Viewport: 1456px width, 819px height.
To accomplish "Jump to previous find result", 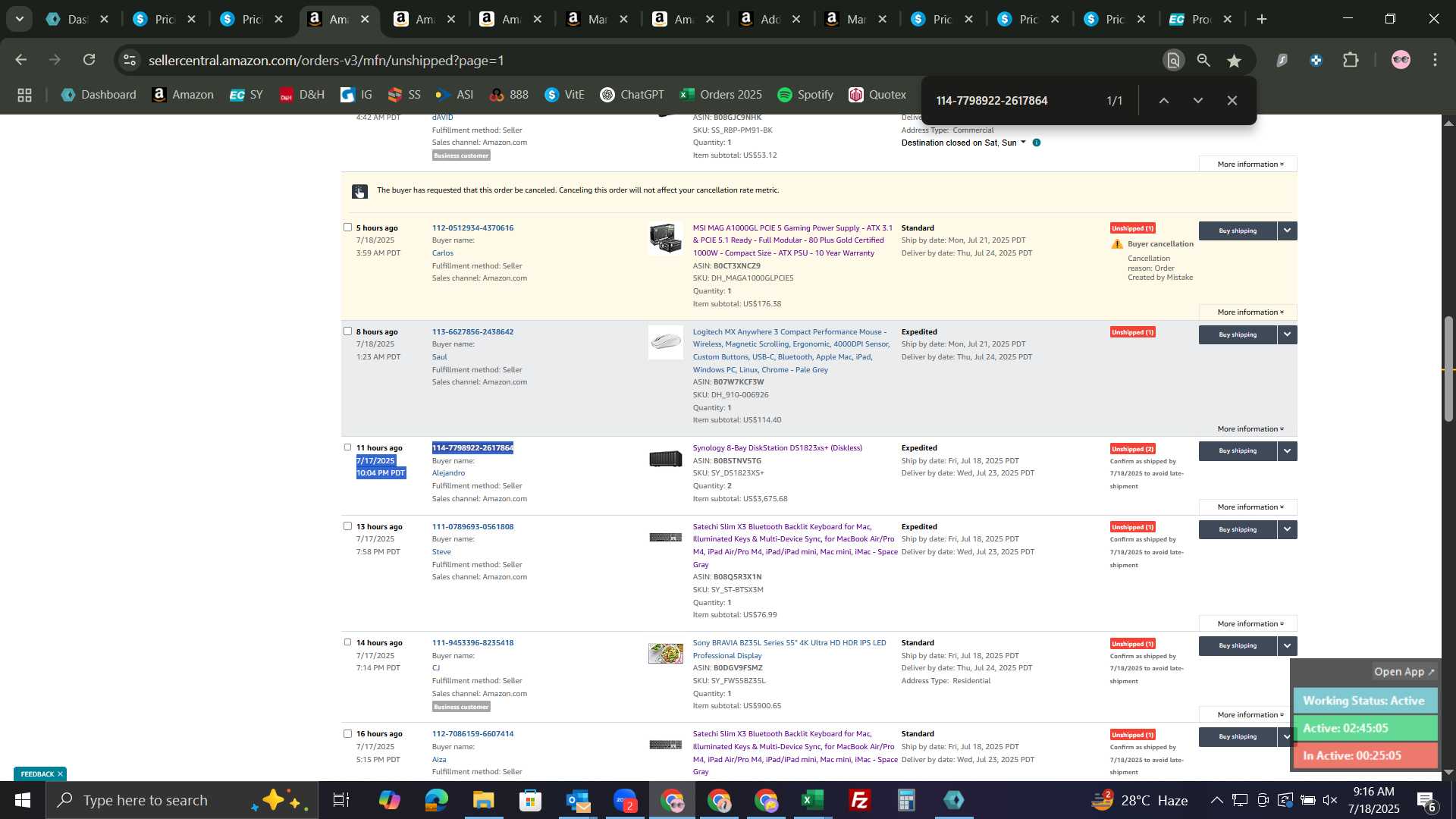I will click(x=1163, y=101).
